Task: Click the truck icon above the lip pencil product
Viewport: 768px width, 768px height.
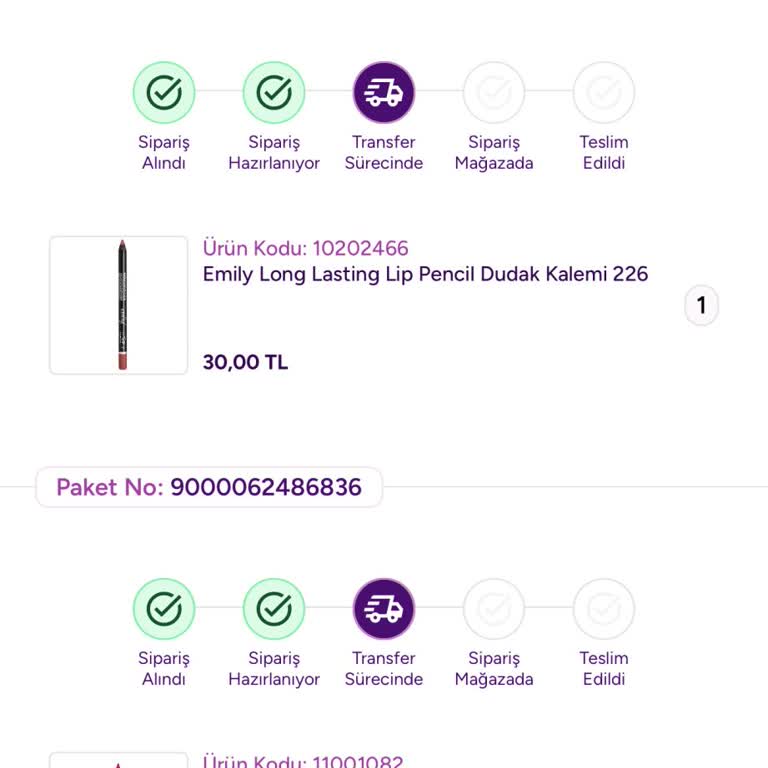Action: [384, 93]
